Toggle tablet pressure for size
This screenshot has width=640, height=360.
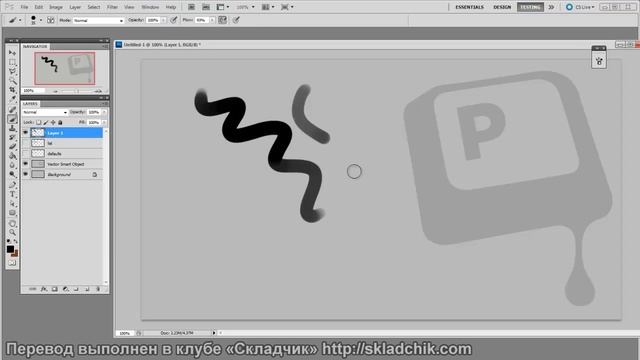[x=236, y=20]
